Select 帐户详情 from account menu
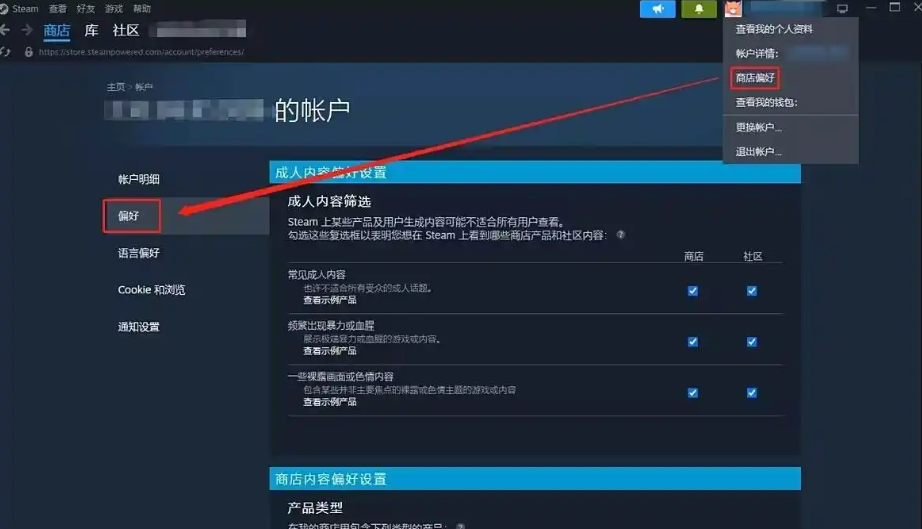 tap(757, 53)
